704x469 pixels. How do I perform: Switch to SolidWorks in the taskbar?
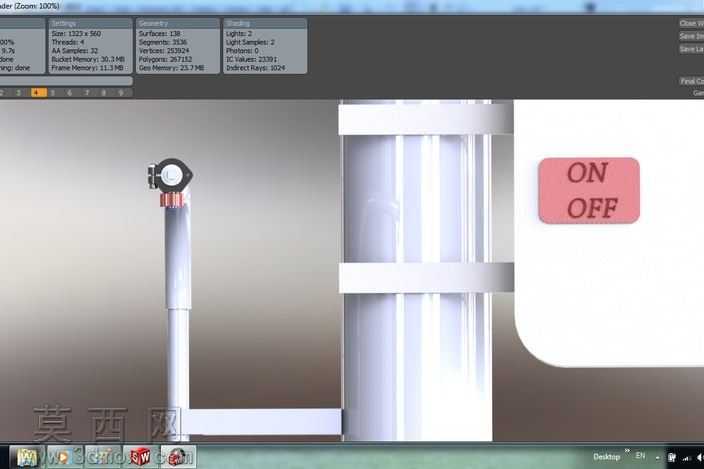(140, 457)
